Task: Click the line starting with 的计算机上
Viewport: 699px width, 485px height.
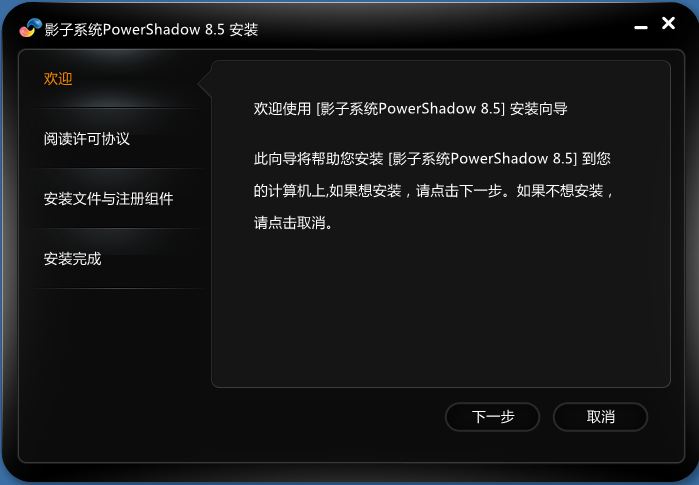Action: pyautogui.click(x=434, y=191)
